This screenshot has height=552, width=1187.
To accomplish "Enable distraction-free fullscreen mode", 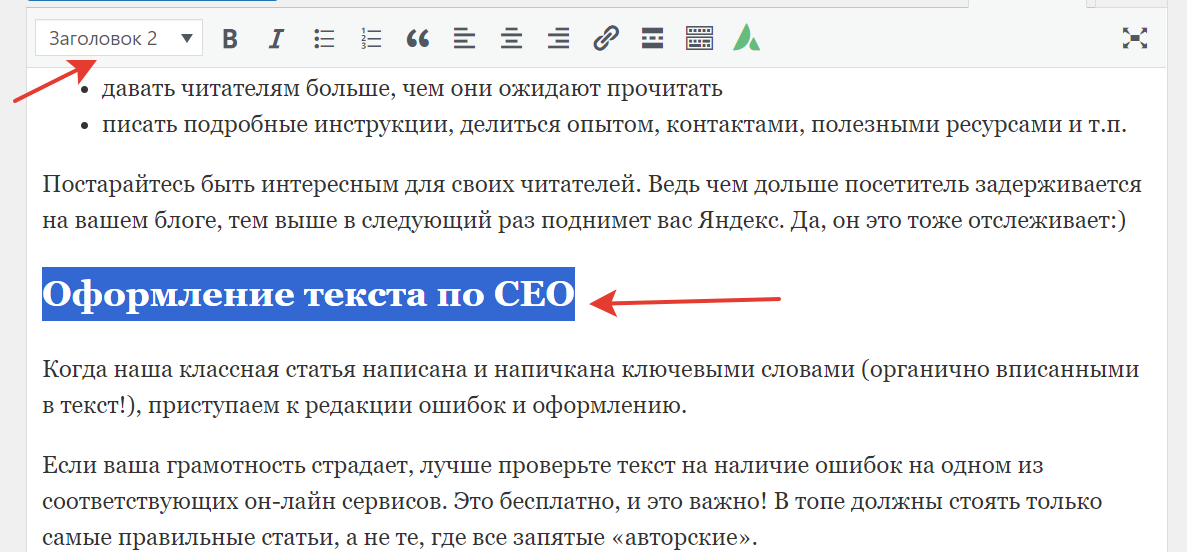I will coord(1135,39).
